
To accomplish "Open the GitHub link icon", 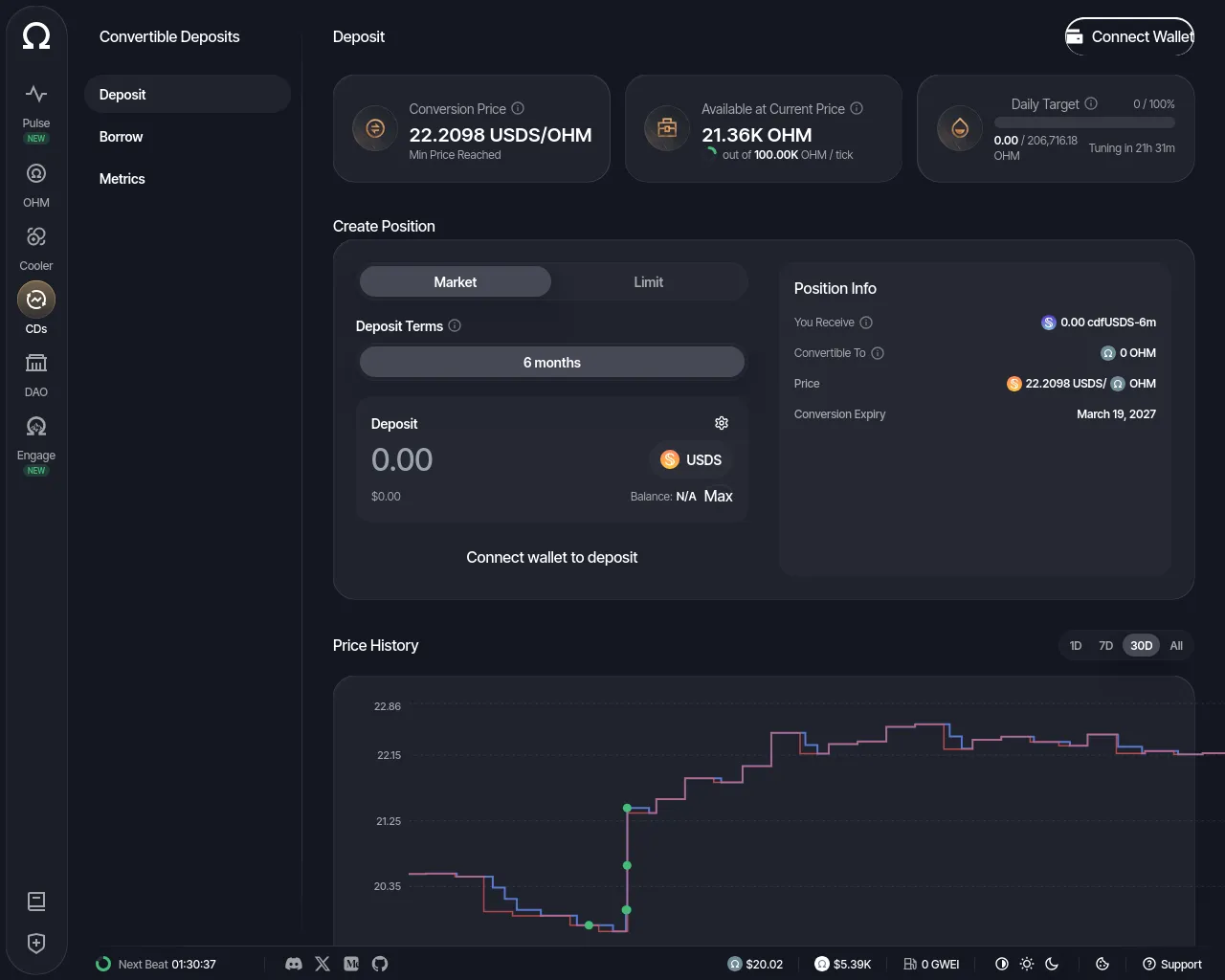I will [380, 964].
